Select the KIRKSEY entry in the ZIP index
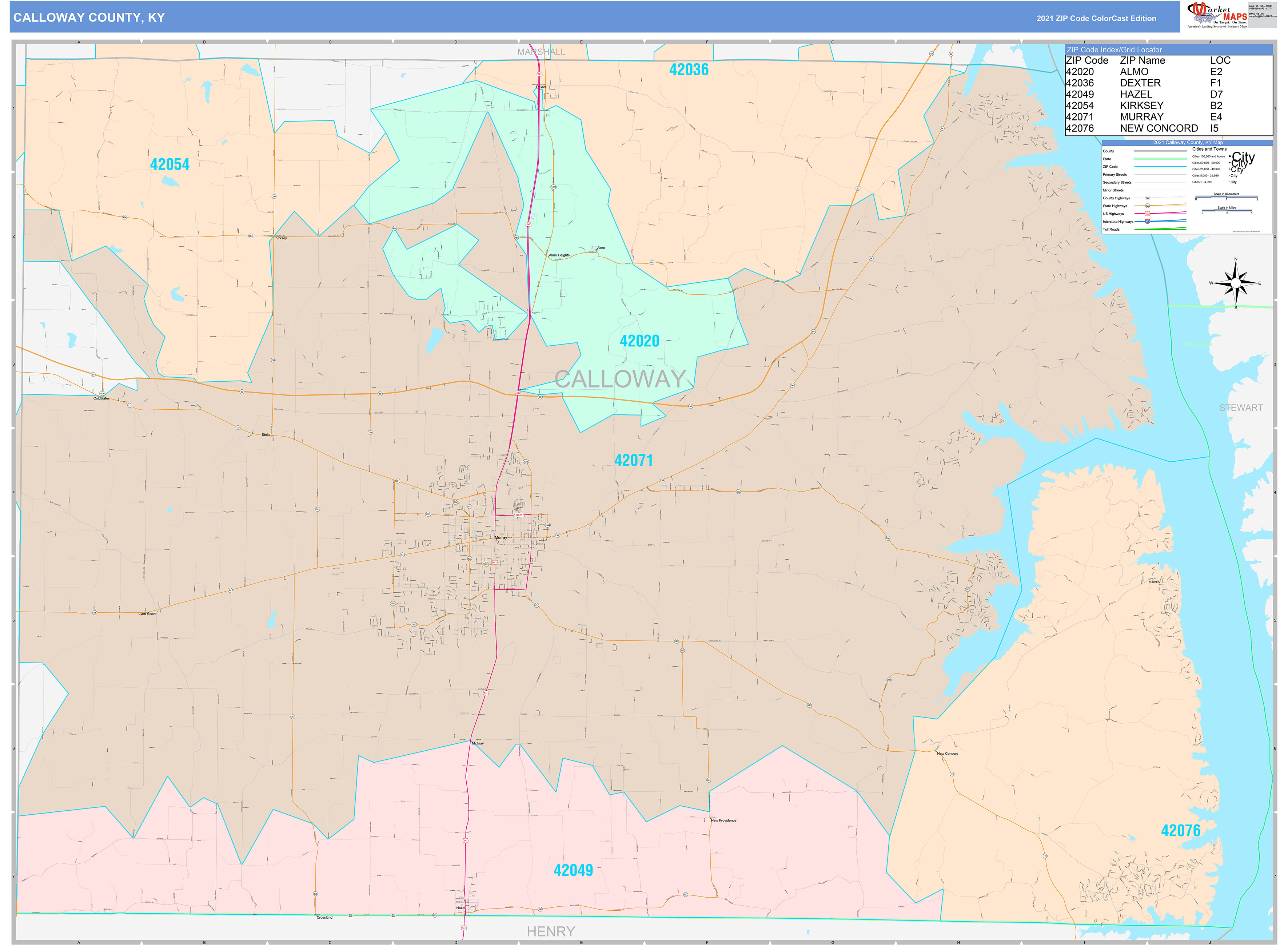The height and width of the screenshot is (946, 1288). click(1141, 106)
